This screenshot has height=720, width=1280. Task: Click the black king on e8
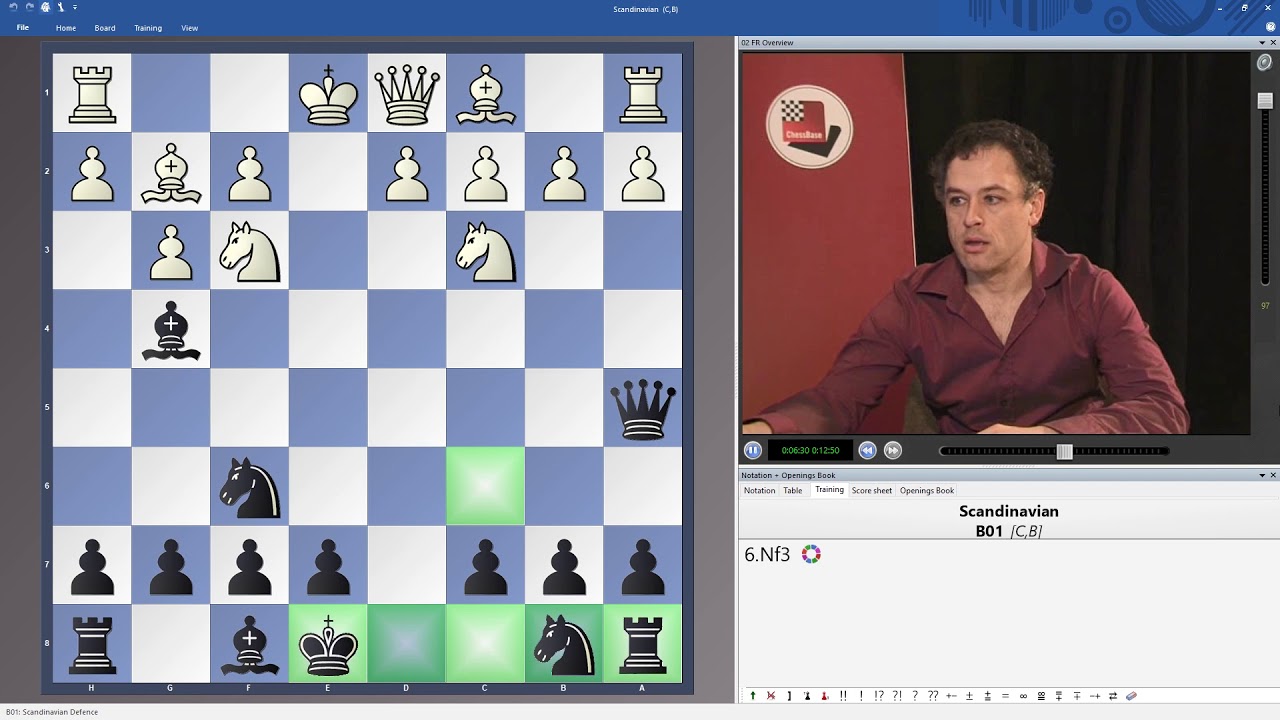coord(328,643)
